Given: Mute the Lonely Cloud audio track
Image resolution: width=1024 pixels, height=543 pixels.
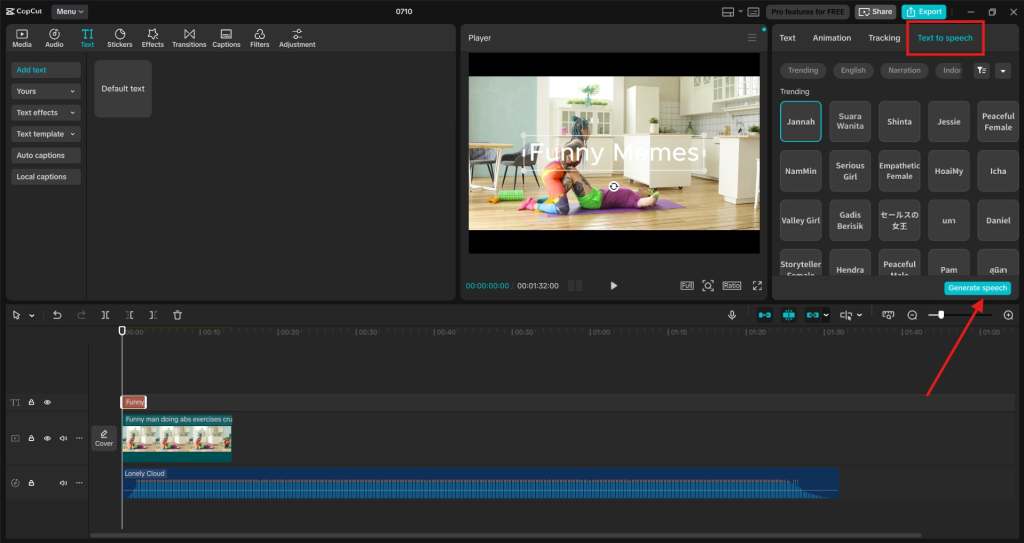Looking at the screenshot, I should point(63,483).
